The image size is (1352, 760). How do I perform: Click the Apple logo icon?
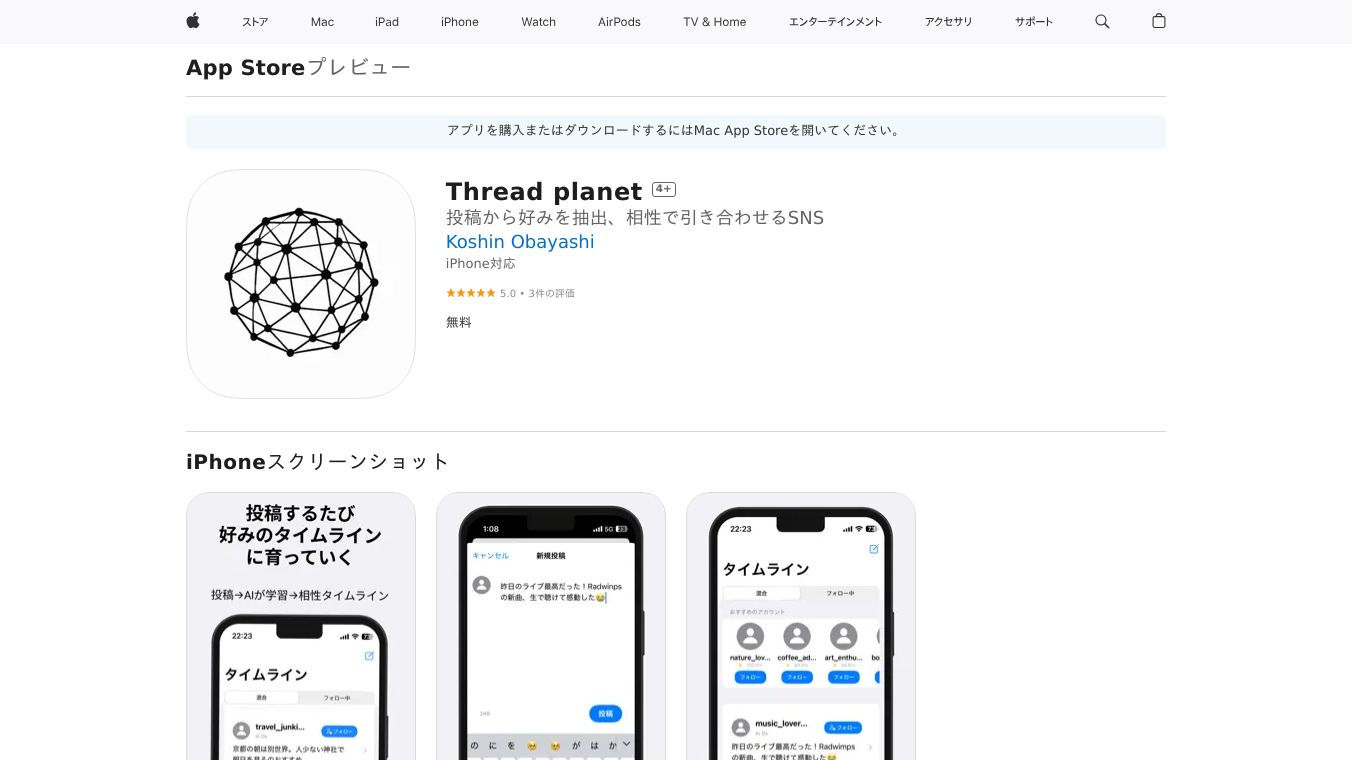click(193, 21)
